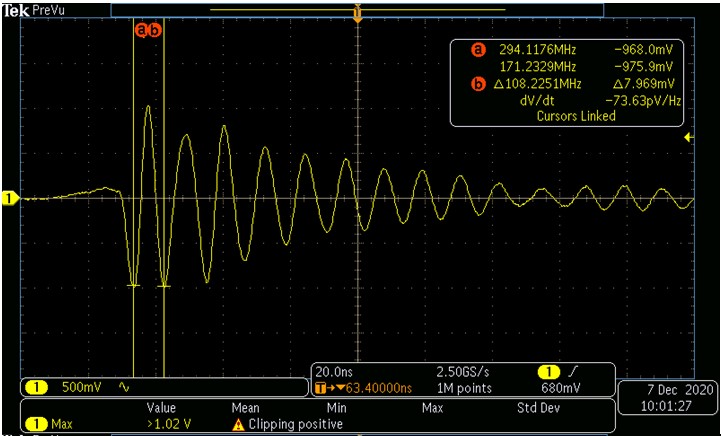
Task: Click the >1.02 V measurement value
Action: [168, 424]
